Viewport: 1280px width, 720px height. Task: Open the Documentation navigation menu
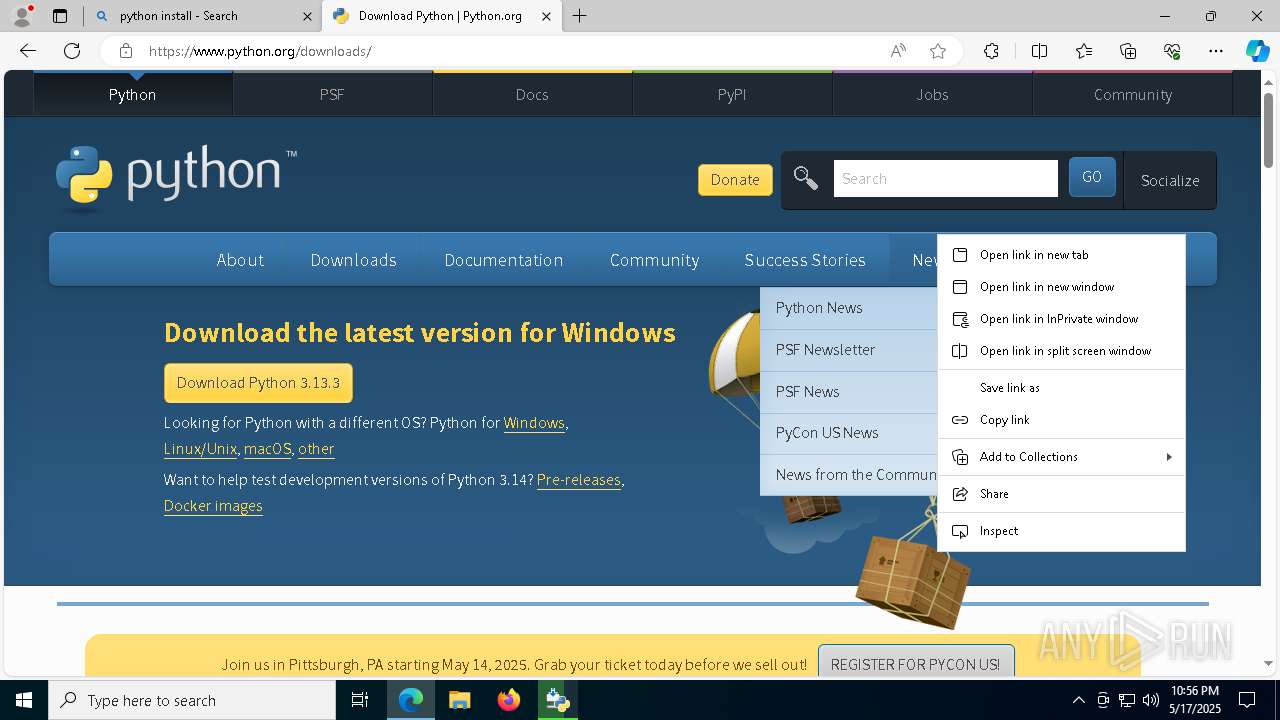[504, 260]
